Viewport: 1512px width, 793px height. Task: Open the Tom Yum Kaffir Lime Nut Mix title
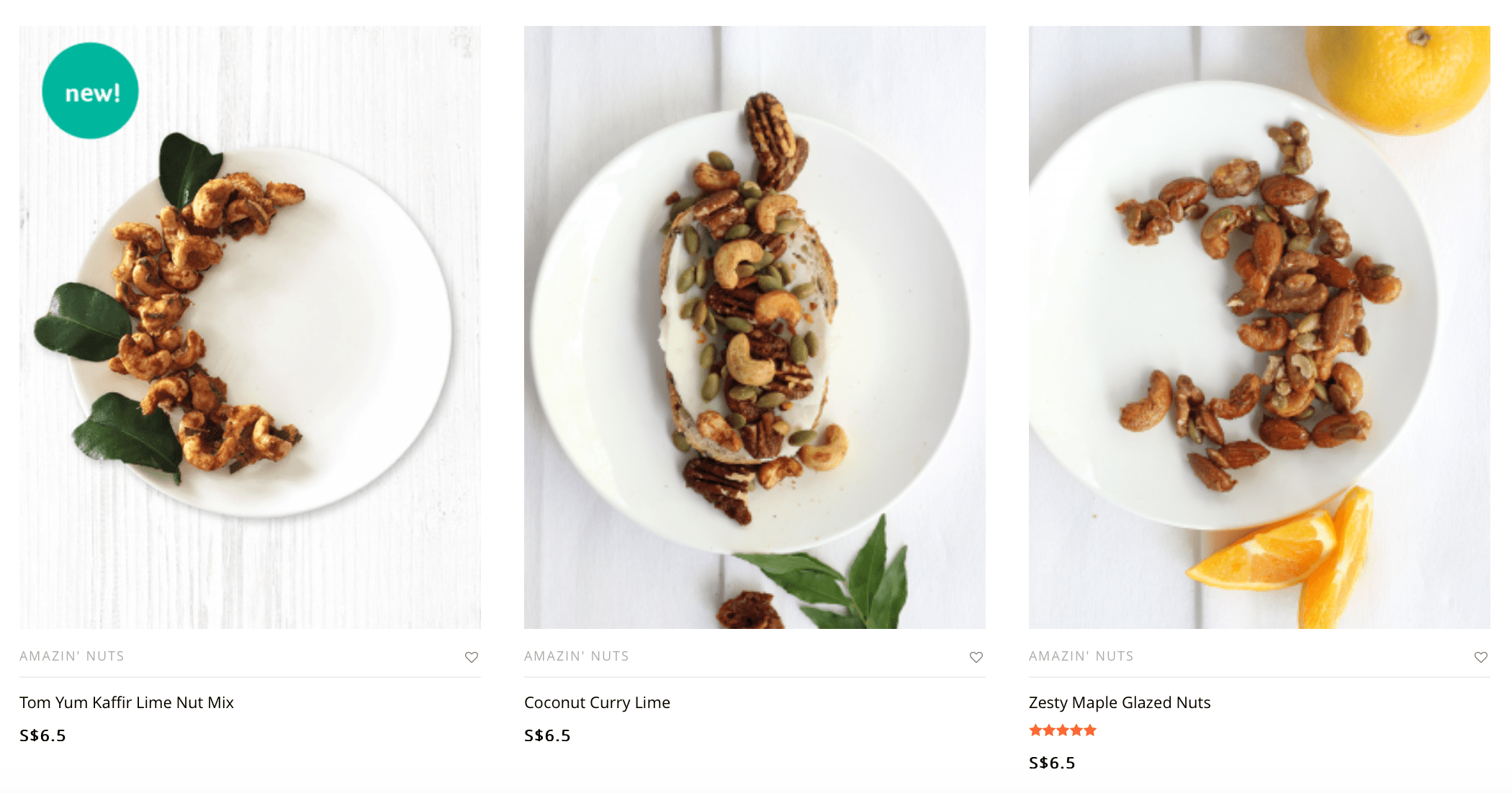point(127,702)
